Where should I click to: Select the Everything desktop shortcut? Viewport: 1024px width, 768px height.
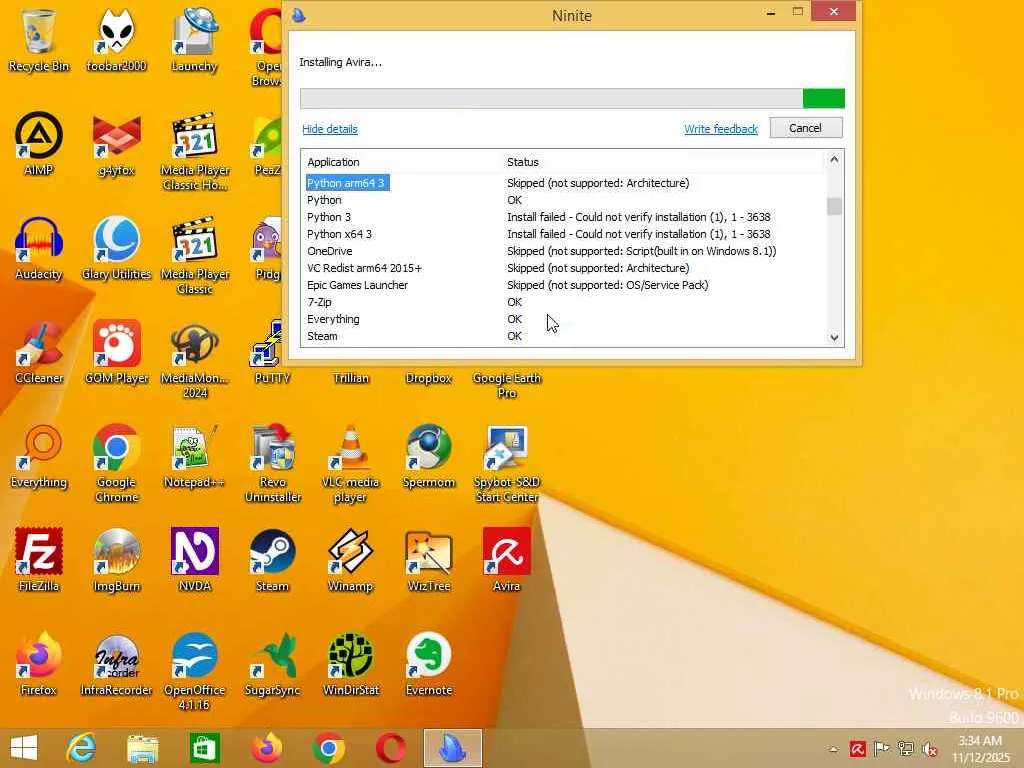[39, 456]
